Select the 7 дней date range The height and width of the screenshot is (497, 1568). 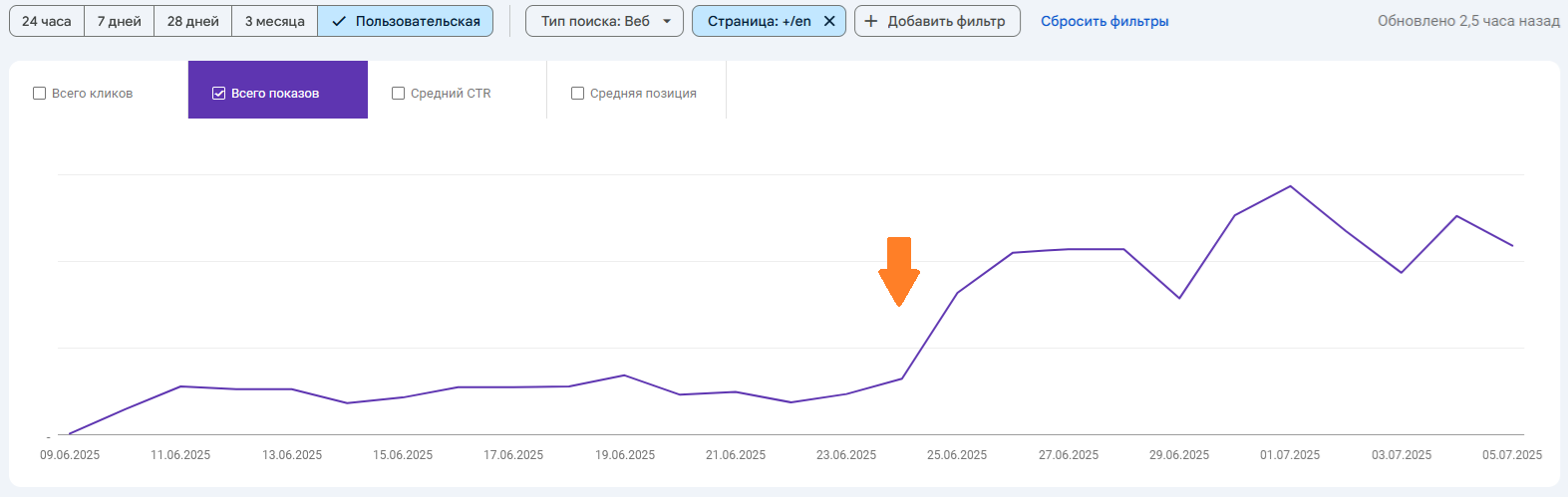click(x=120, y=21)
